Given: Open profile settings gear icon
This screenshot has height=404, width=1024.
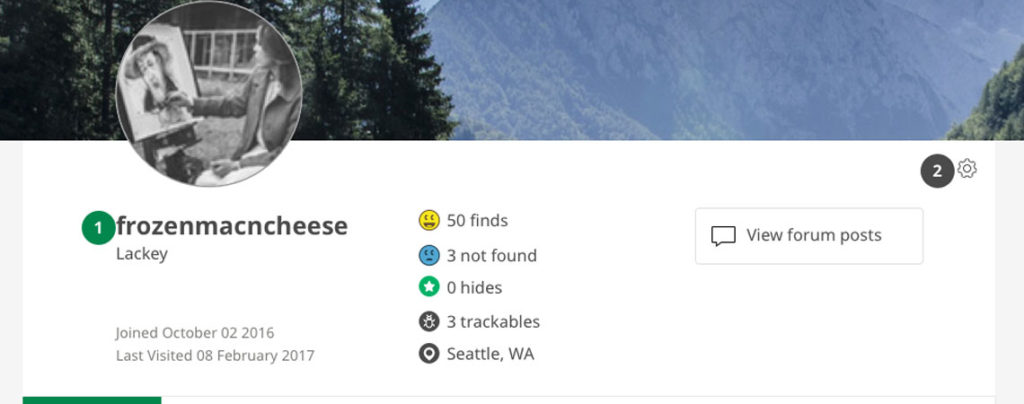Looking at the screenshot, I should [967, 169].
